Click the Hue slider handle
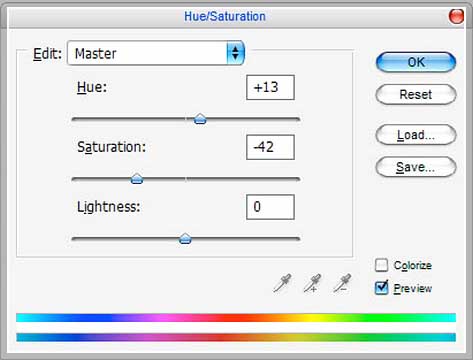This screenshot has width=473, height=360. pos(200,118)
